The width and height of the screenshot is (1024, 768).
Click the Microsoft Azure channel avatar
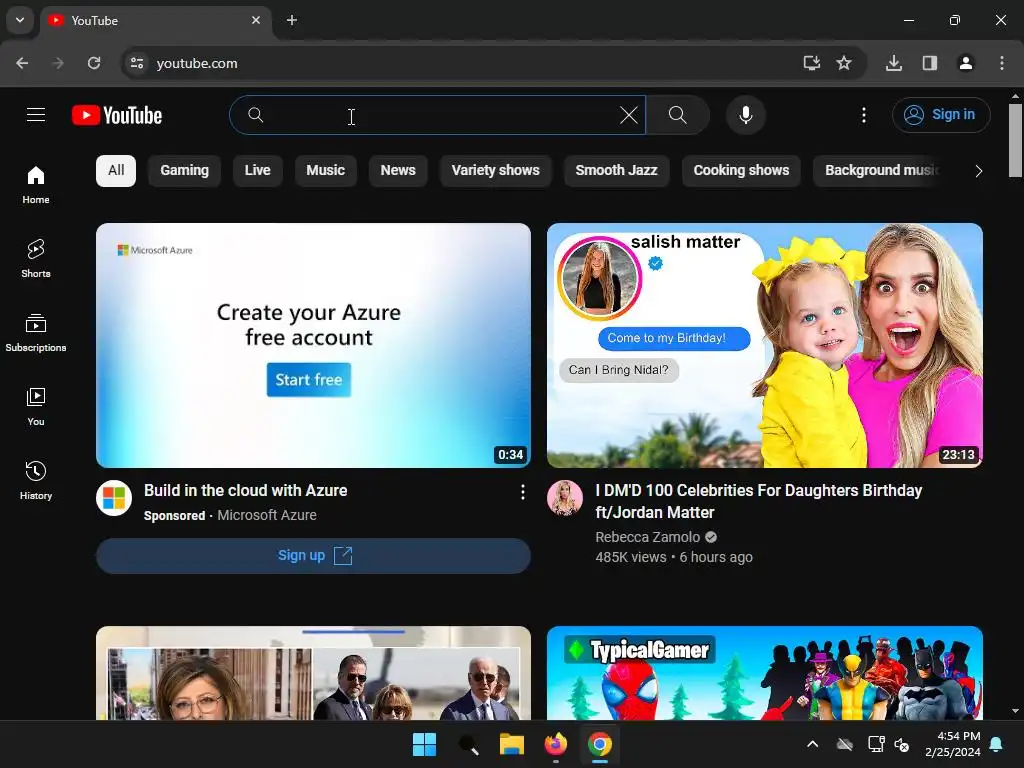click(x=114, y=498)
